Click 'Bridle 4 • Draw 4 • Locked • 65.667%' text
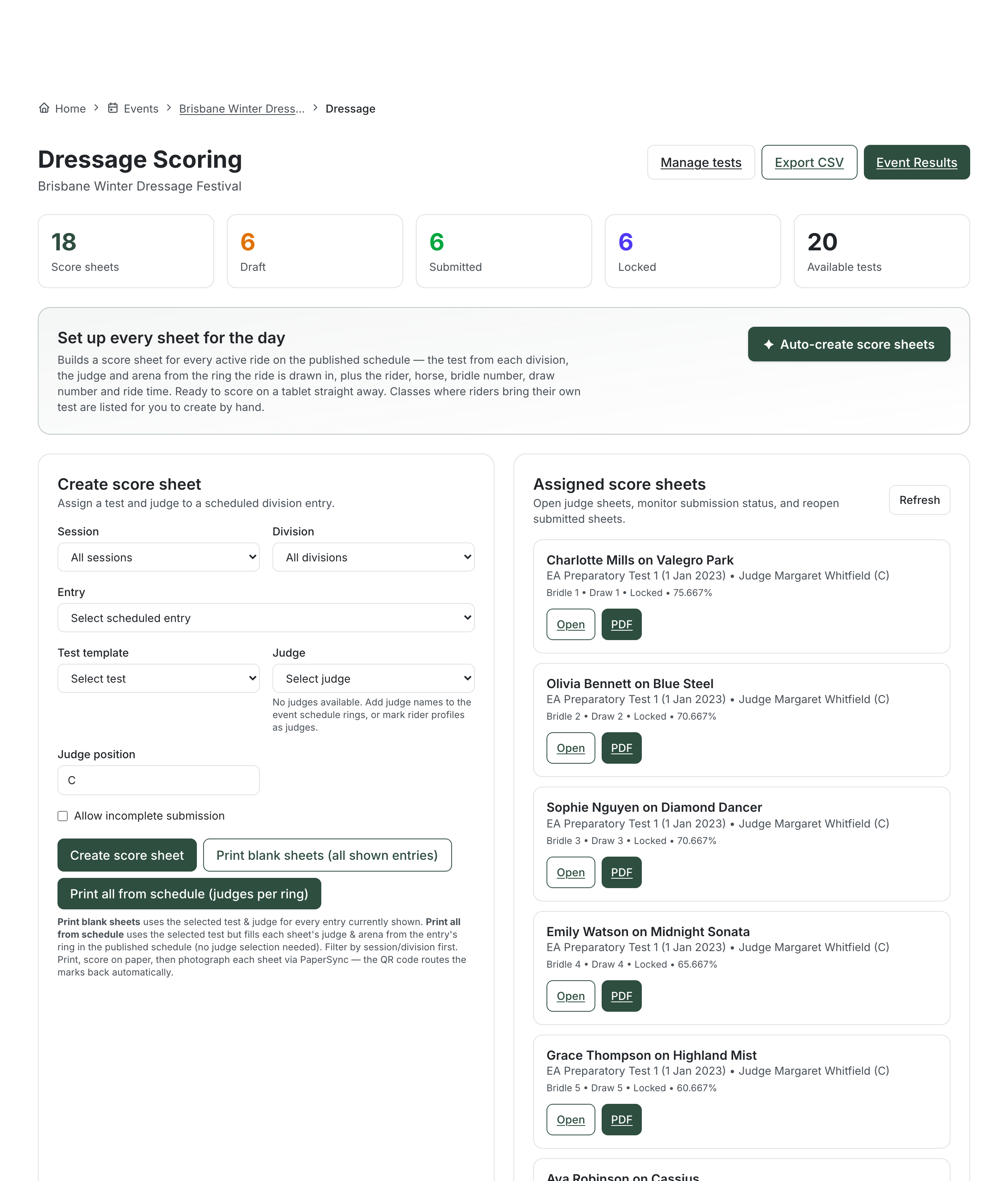Image resolution: width=1008 pixels, height=1181 pixels. (631, 964)
